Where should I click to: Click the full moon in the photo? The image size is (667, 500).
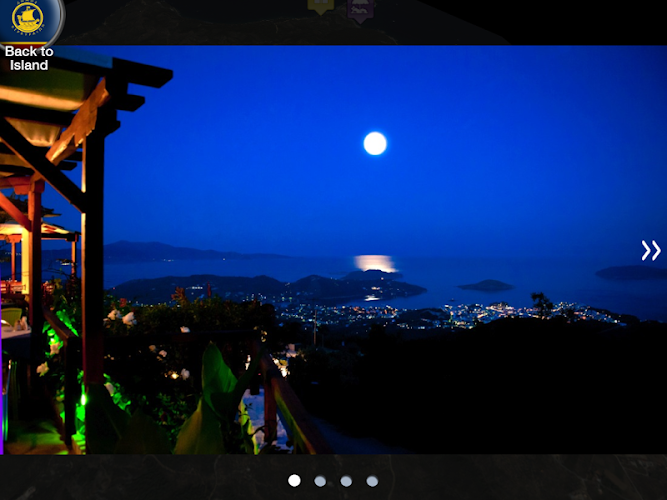tap(375, 143)
